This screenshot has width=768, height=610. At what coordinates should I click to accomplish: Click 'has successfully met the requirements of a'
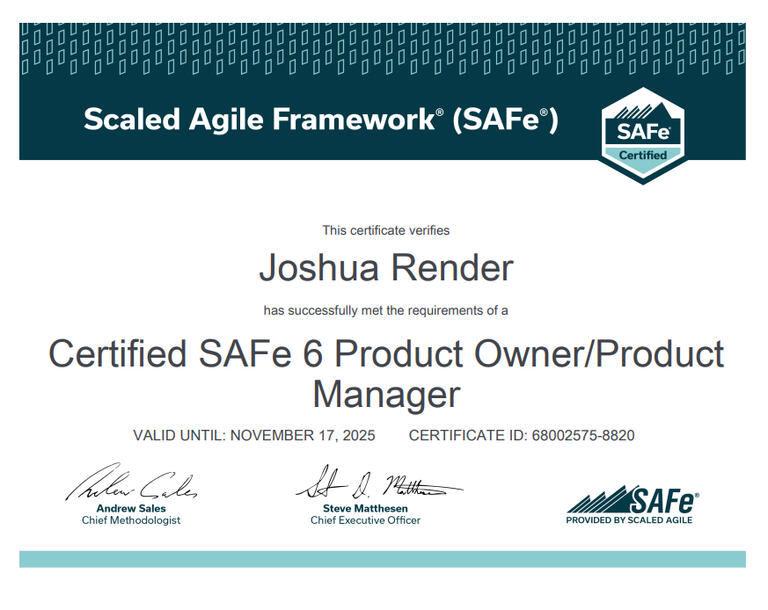(386, 311)
